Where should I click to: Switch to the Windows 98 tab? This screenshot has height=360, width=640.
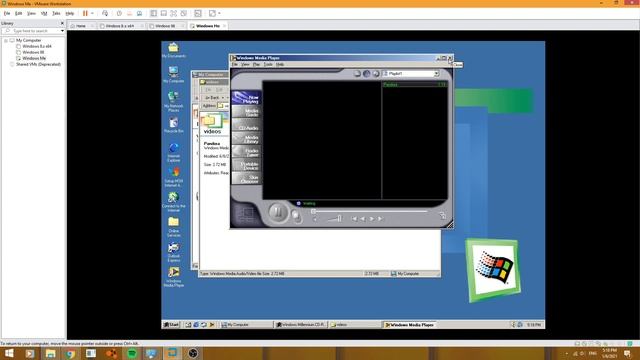coord(165,26)
